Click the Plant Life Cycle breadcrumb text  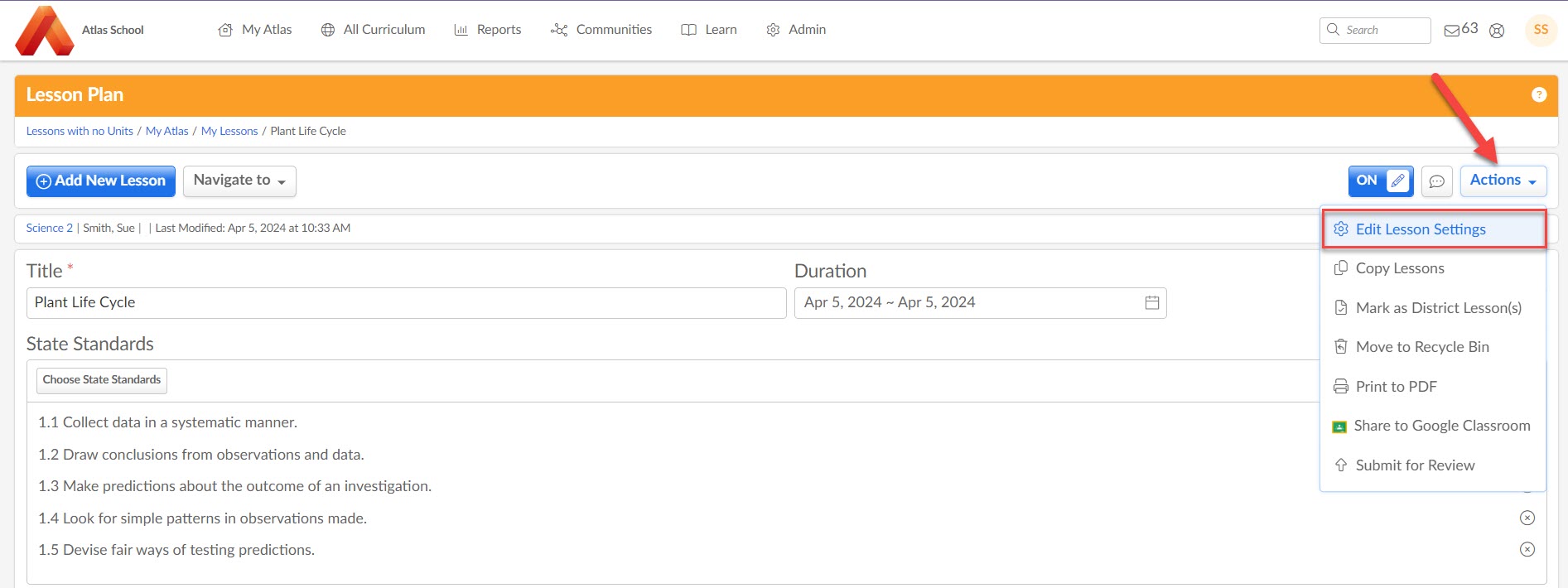(308, 131)
